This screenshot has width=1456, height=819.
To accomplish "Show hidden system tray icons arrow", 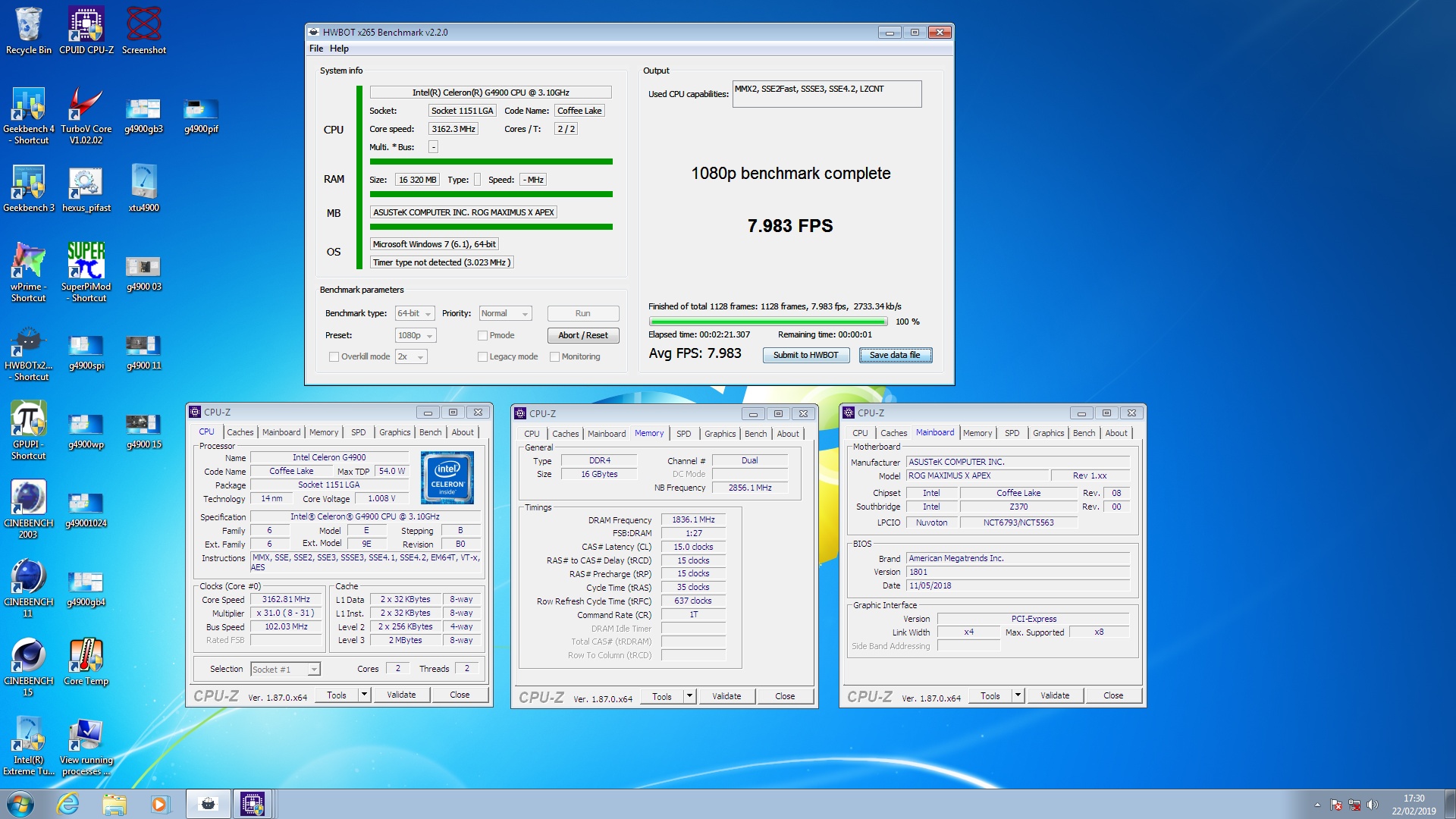I will (x=1318, y=805).
